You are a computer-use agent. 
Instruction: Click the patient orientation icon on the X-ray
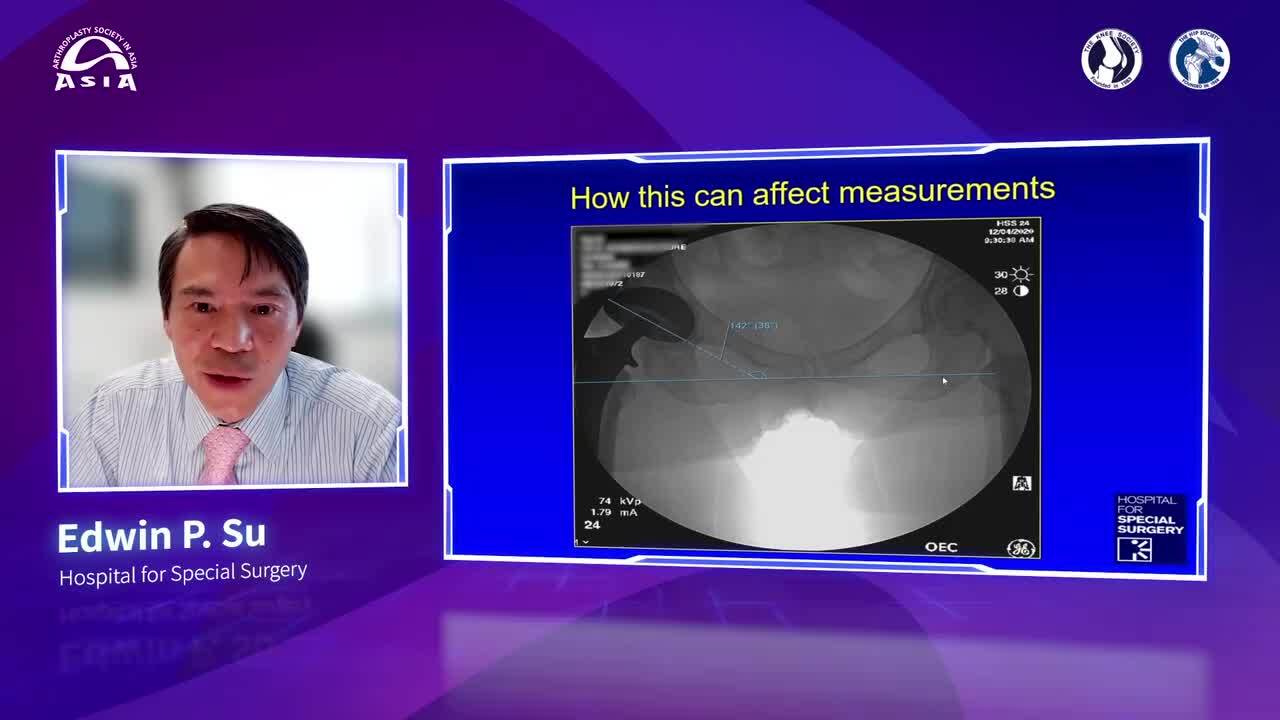[1021, 483]
